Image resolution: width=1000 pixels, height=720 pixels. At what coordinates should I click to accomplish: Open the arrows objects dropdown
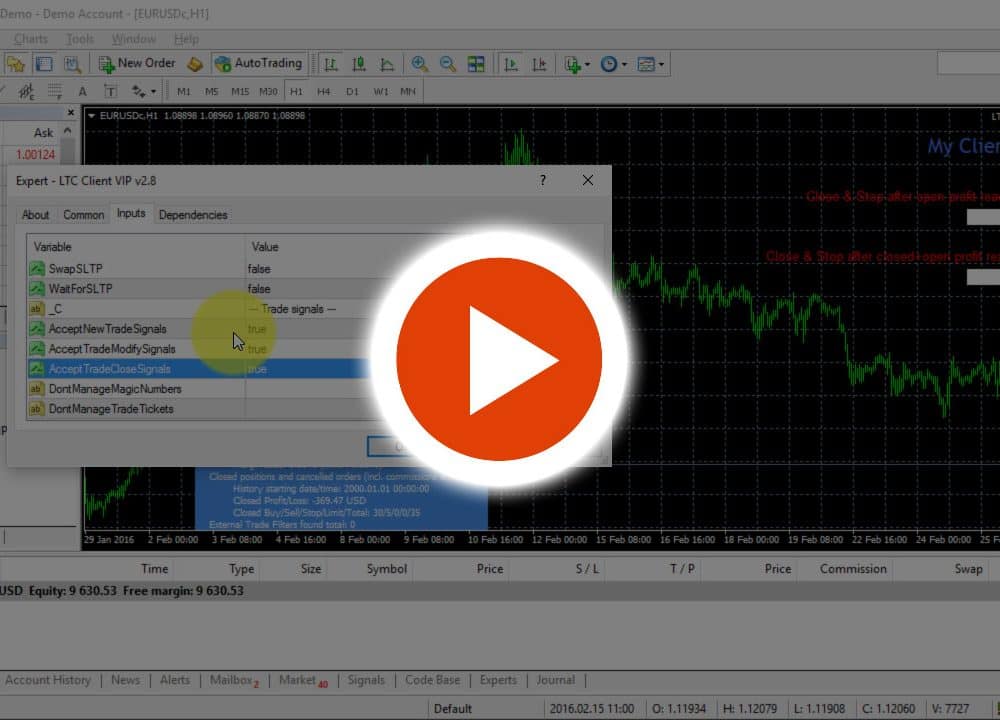point(143,91)
